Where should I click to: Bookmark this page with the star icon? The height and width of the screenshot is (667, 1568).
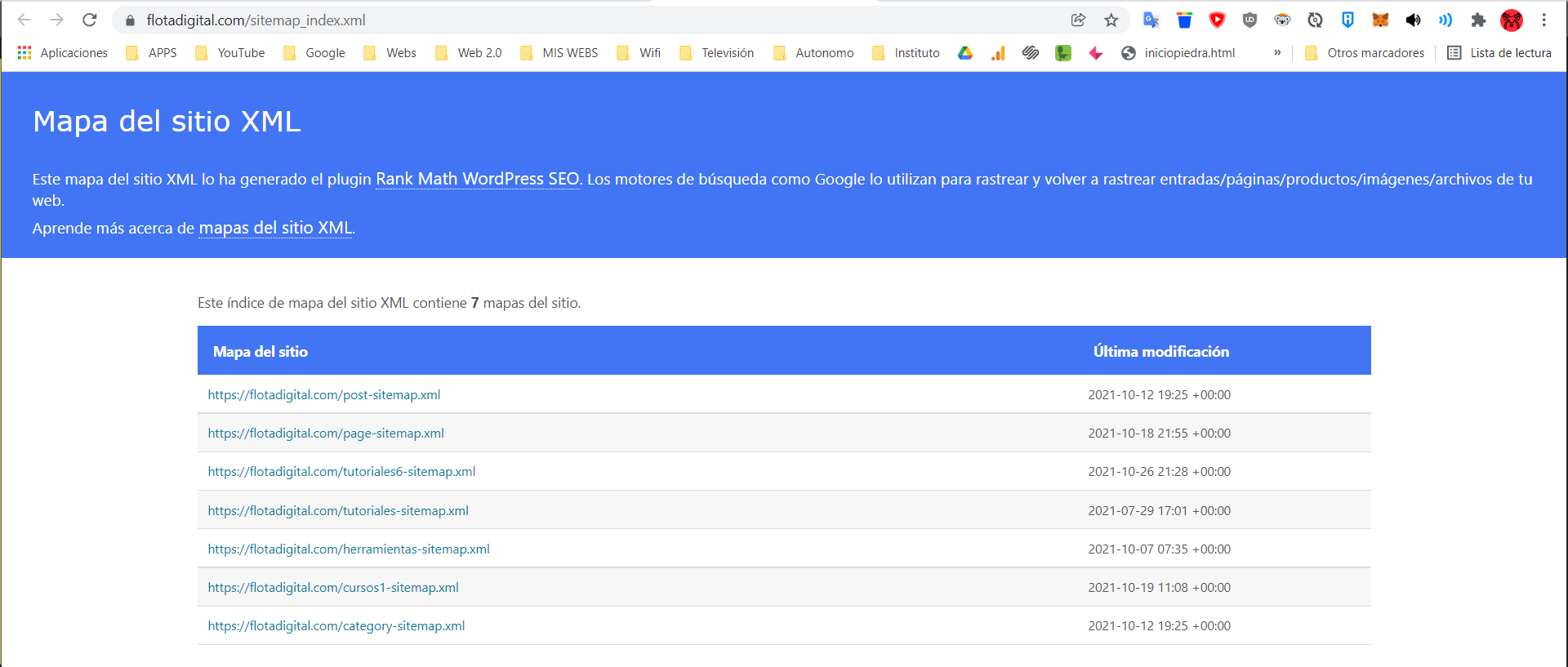click(x=1111, y=20)
